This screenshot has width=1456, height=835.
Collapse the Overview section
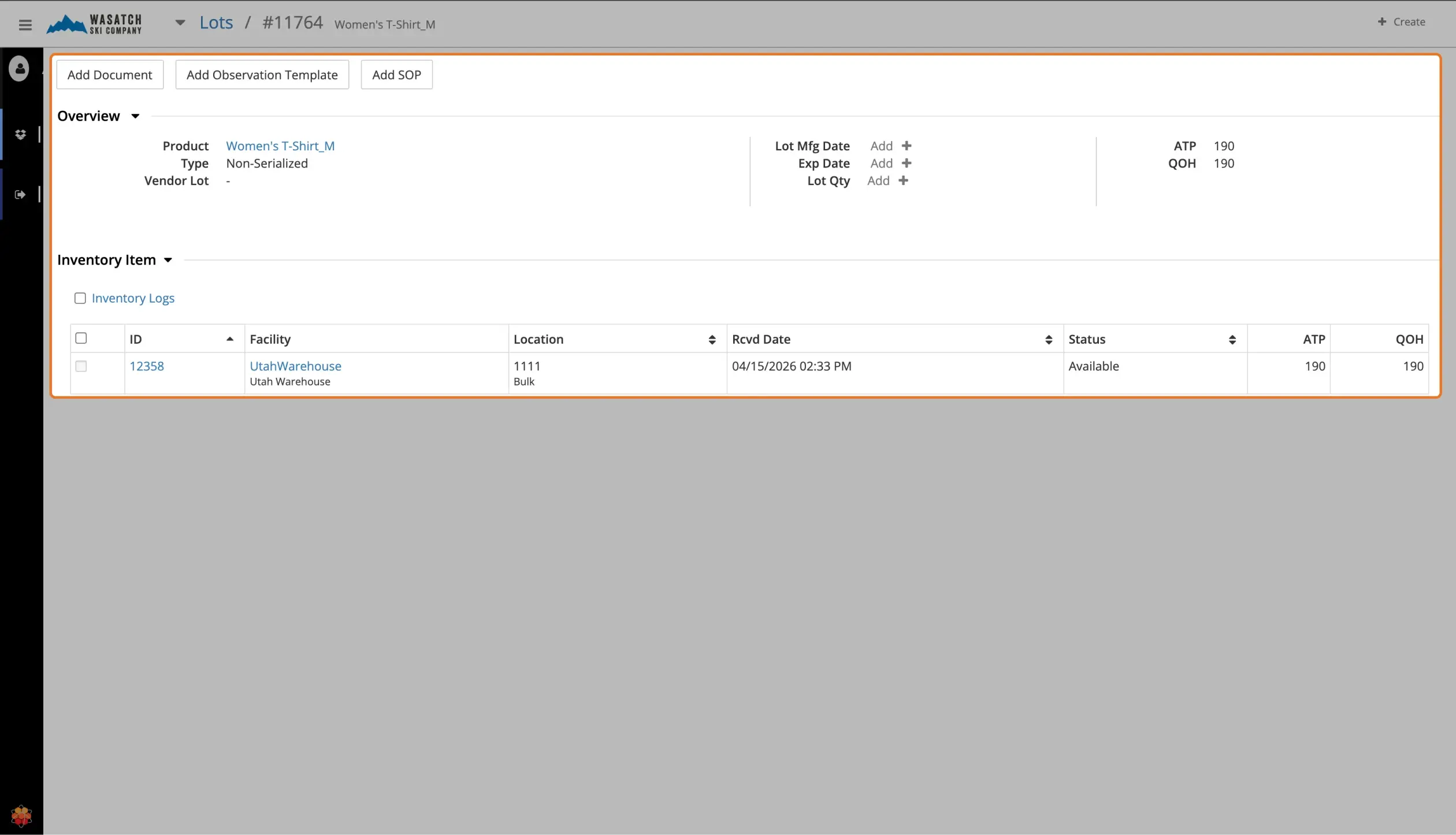[135, 116]
